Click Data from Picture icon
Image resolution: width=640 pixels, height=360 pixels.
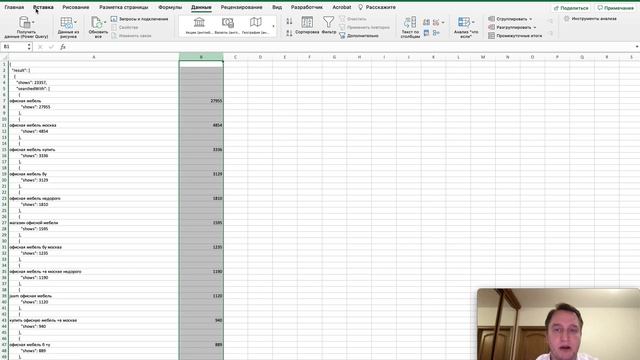point(66,22)
